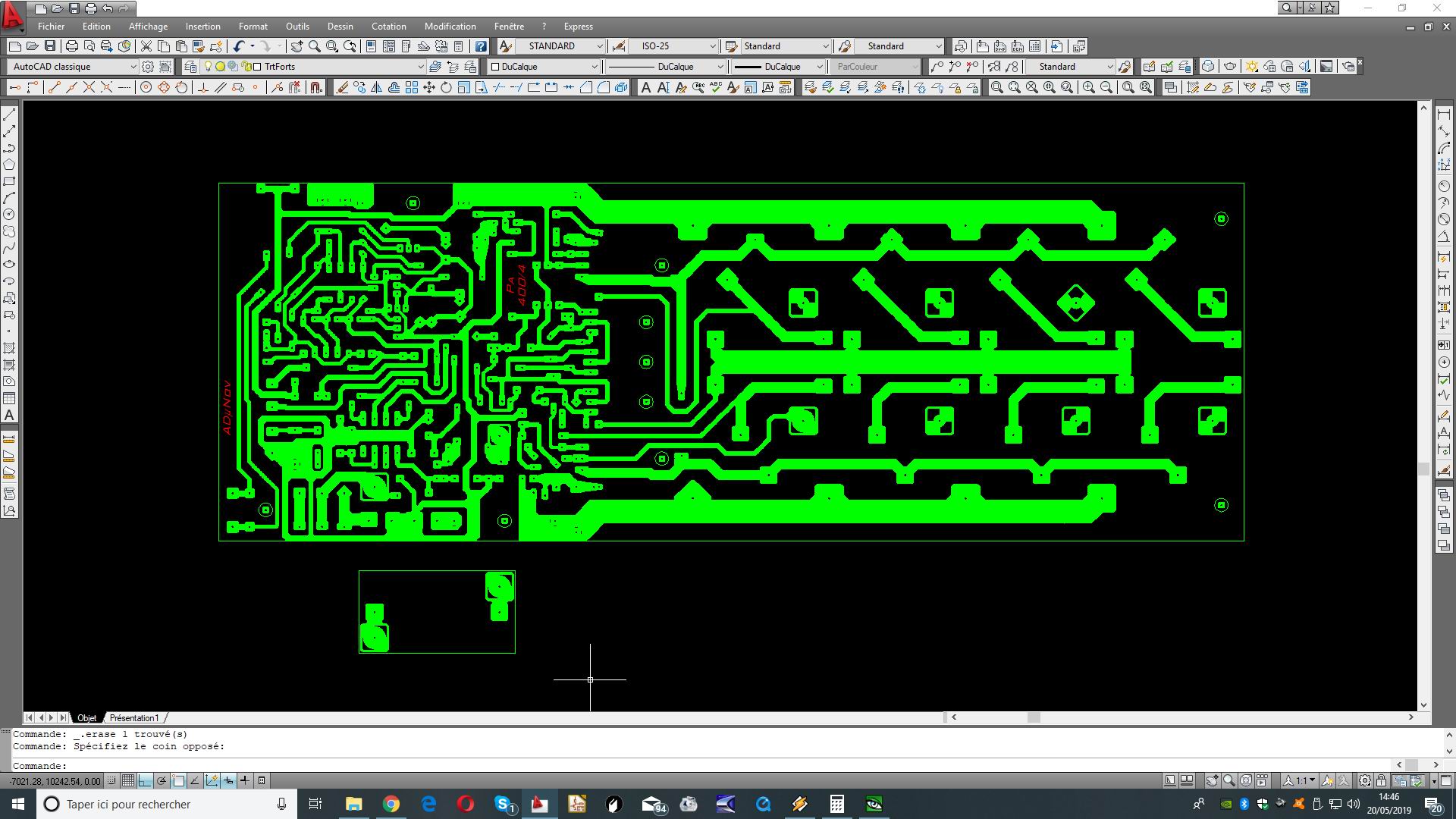Screen dimensions: 1456x819
Task: Click the Snap to Endpoint object snap icon
Action: click(54, 88)
